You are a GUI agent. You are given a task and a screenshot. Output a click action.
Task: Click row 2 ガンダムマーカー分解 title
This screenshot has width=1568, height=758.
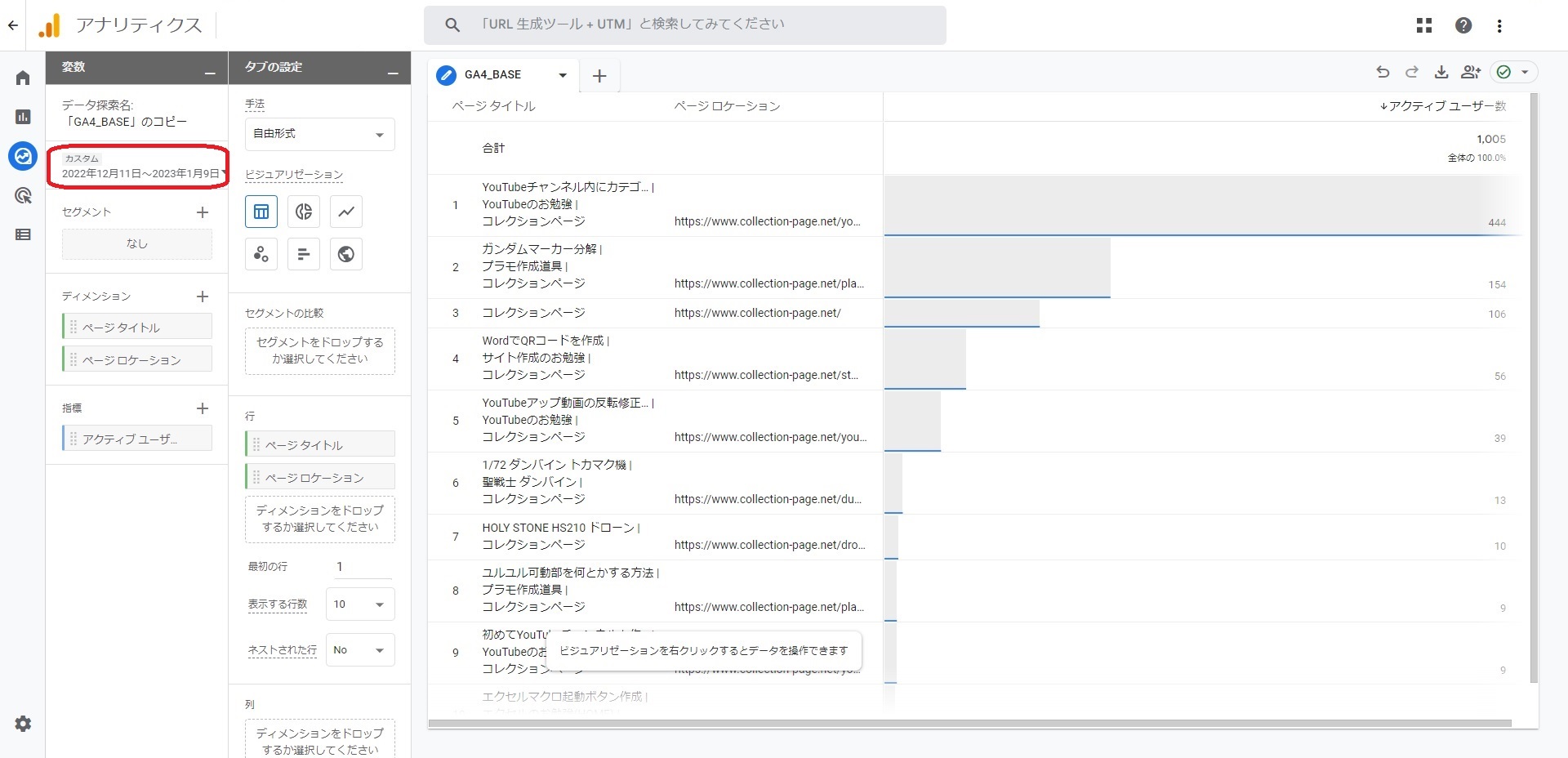pos(541,249)
